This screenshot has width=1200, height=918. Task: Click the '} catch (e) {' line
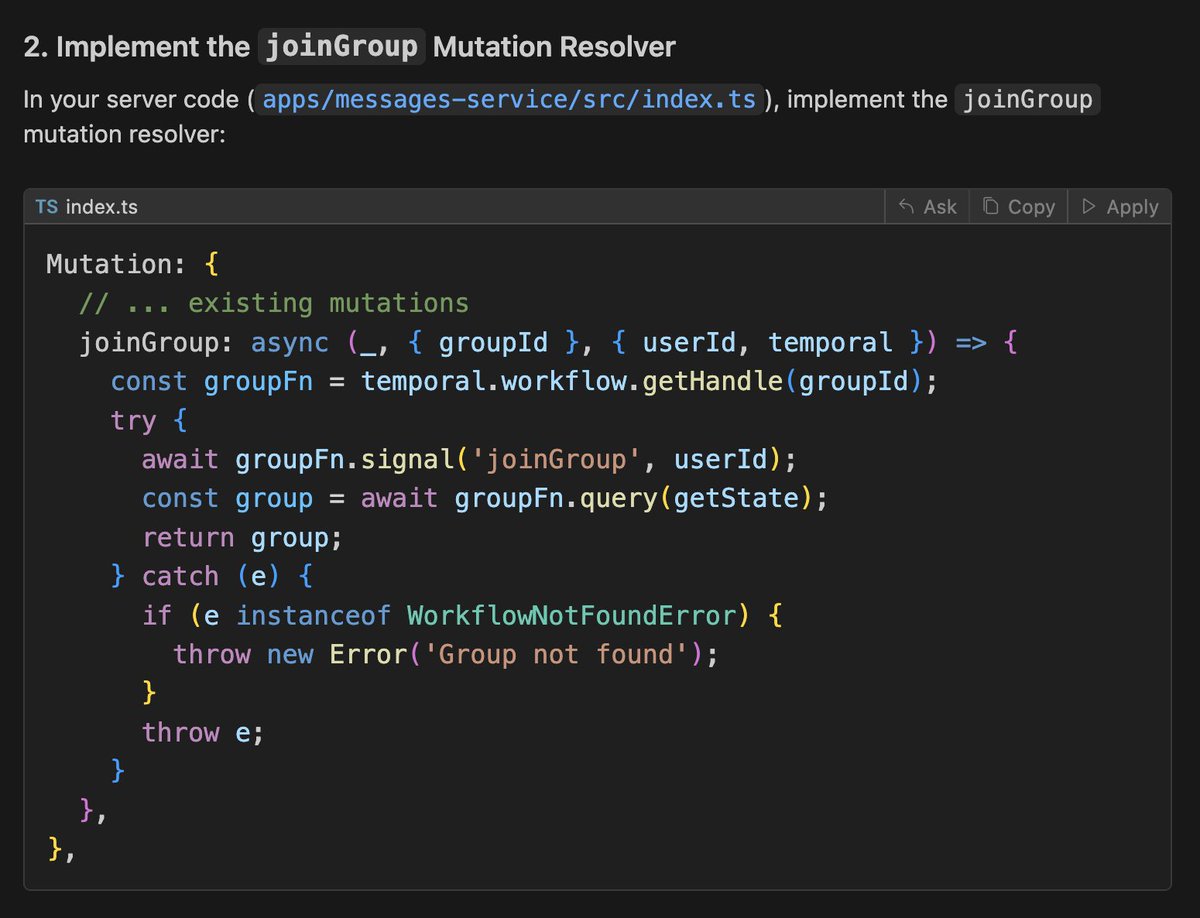[211, 576]
